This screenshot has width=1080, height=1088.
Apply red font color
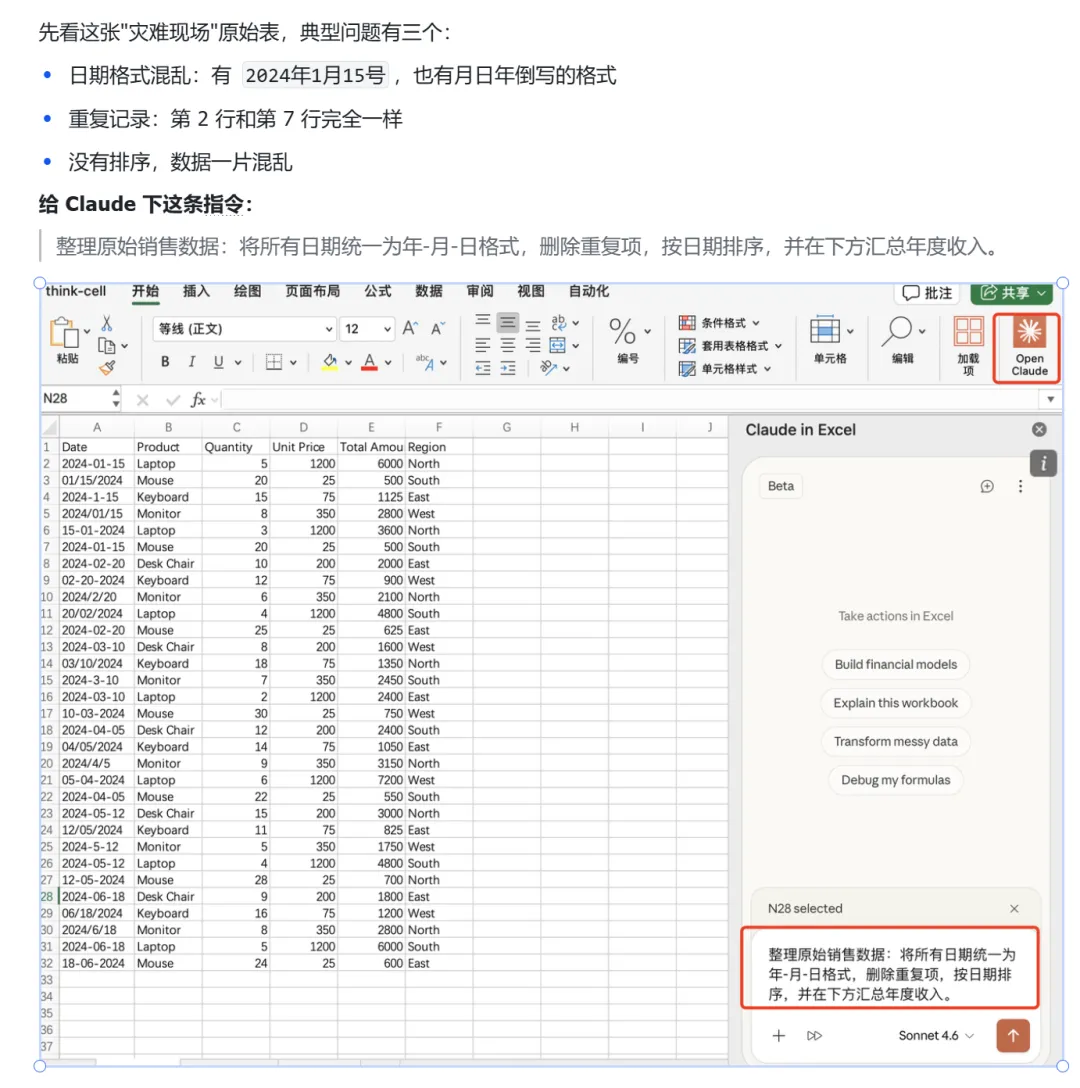click(x=369, y=362)
